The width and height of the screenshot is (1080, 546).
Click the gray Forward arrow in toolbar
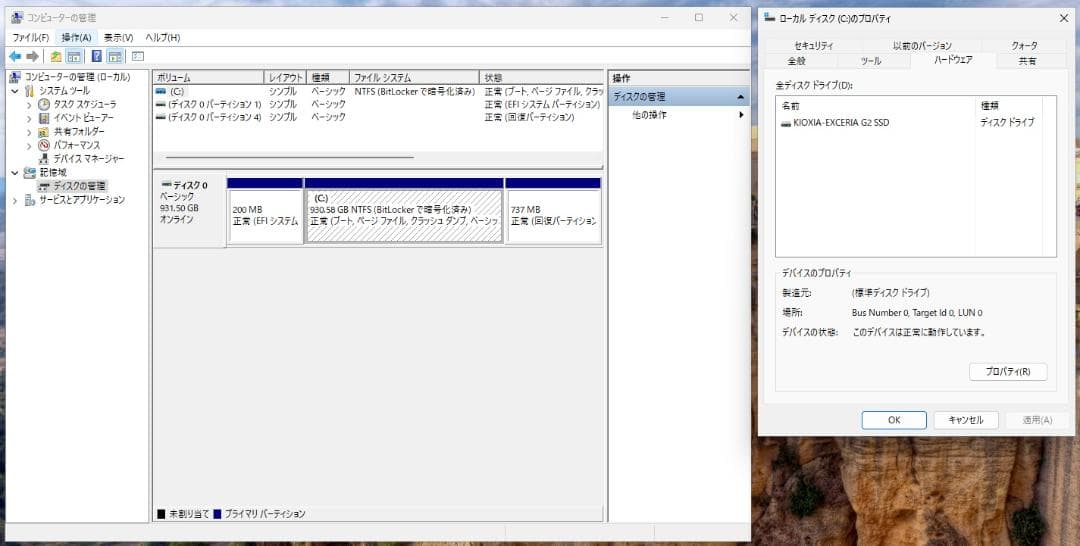pyautogui.click(x=32, y=56)
